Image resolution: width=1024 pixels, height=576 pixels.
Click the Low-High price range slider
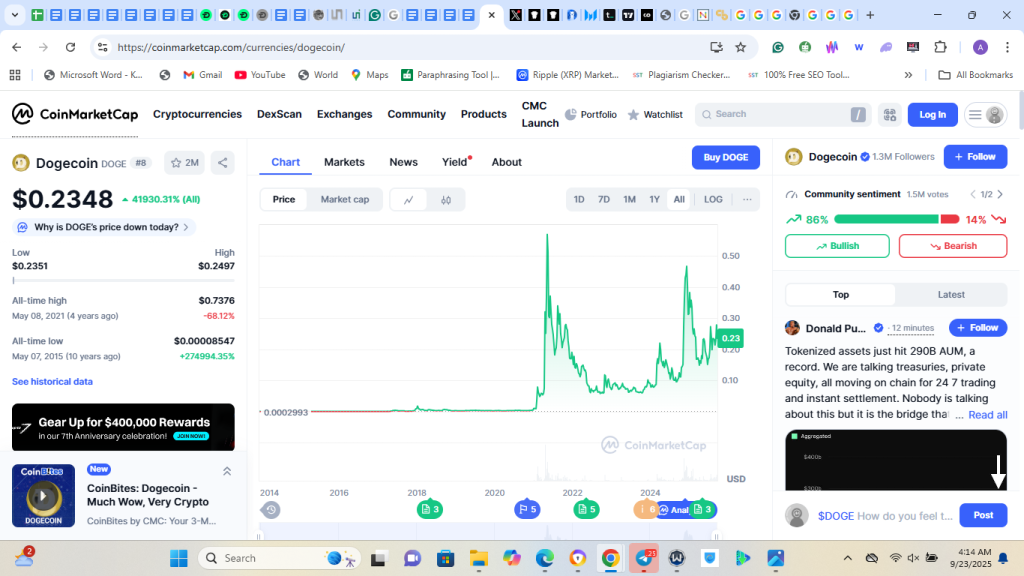click(123, 281)
